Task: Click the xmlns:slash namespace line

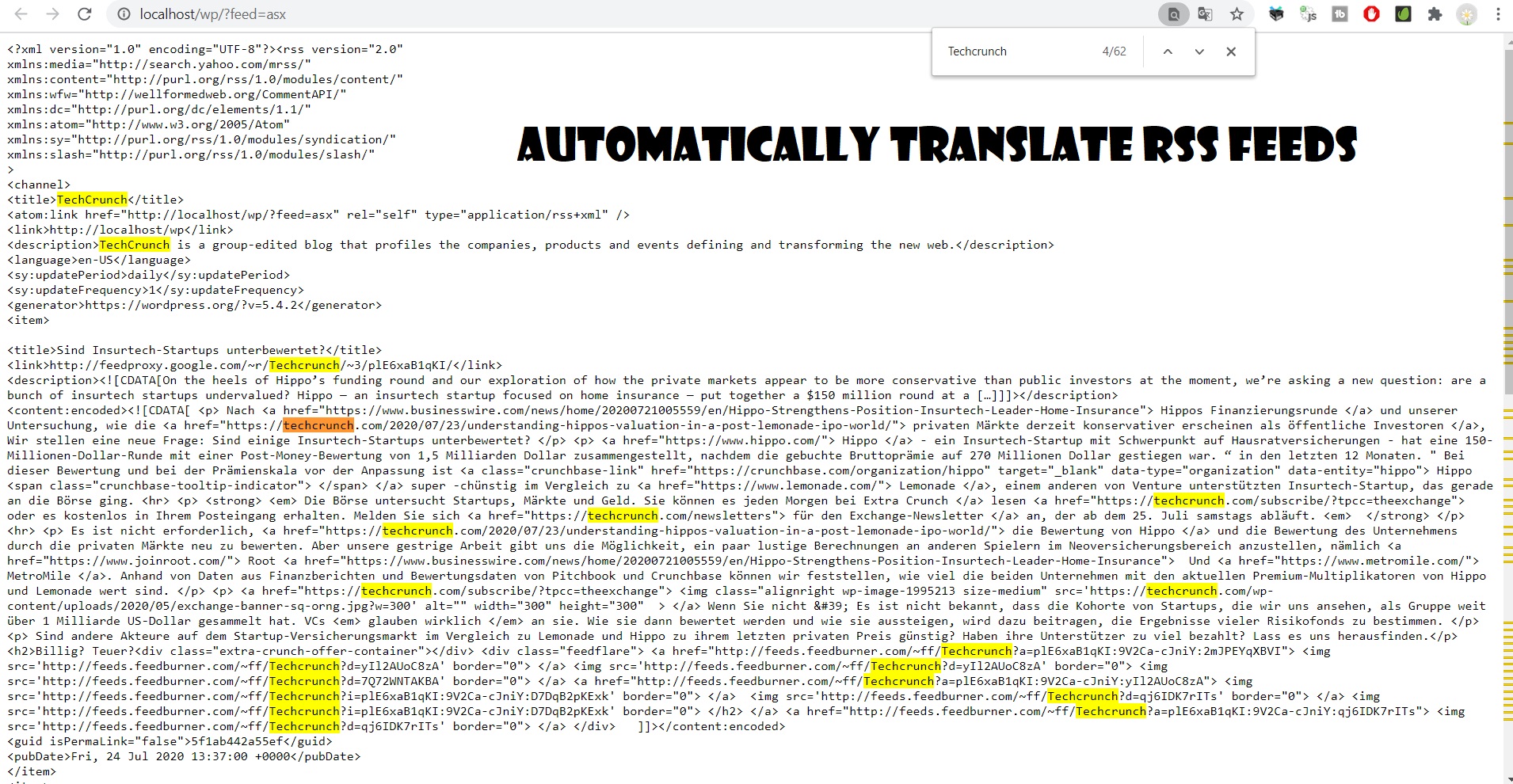Action: coord(191,154)
